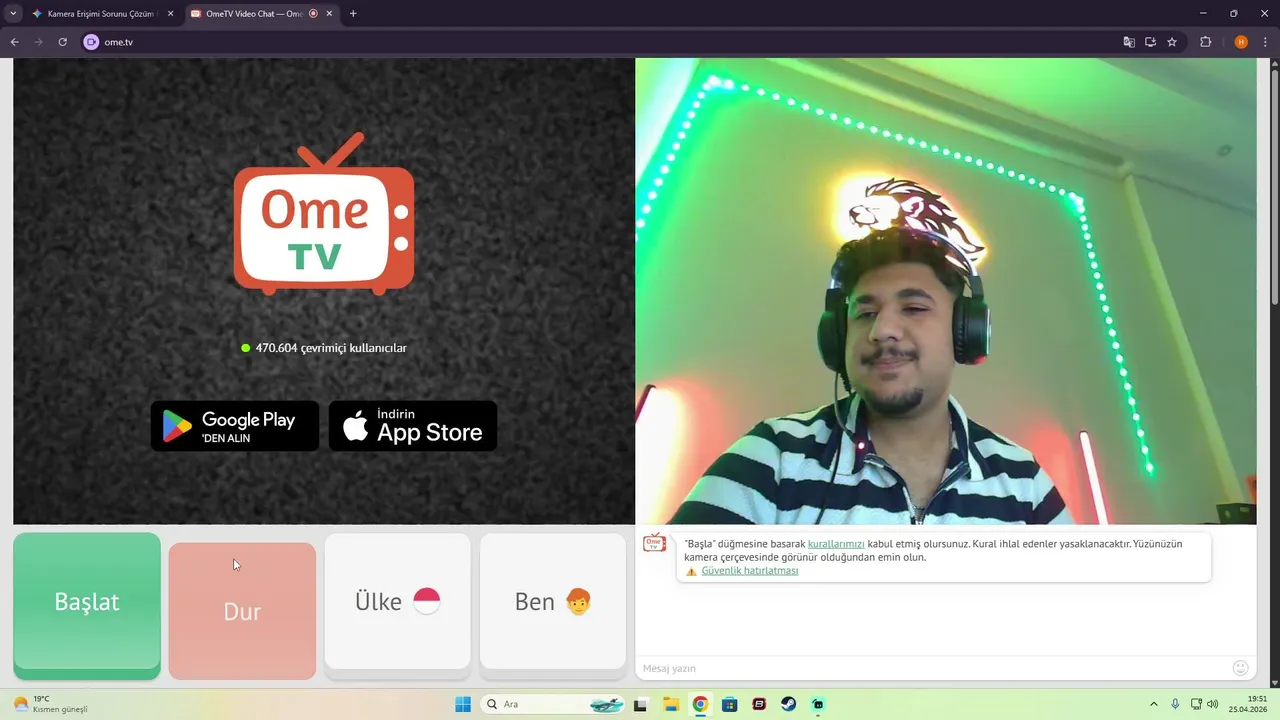
Task: Open the browser extensions puzzle icon
Action: pyautogui.click(x=1206, y=42)
